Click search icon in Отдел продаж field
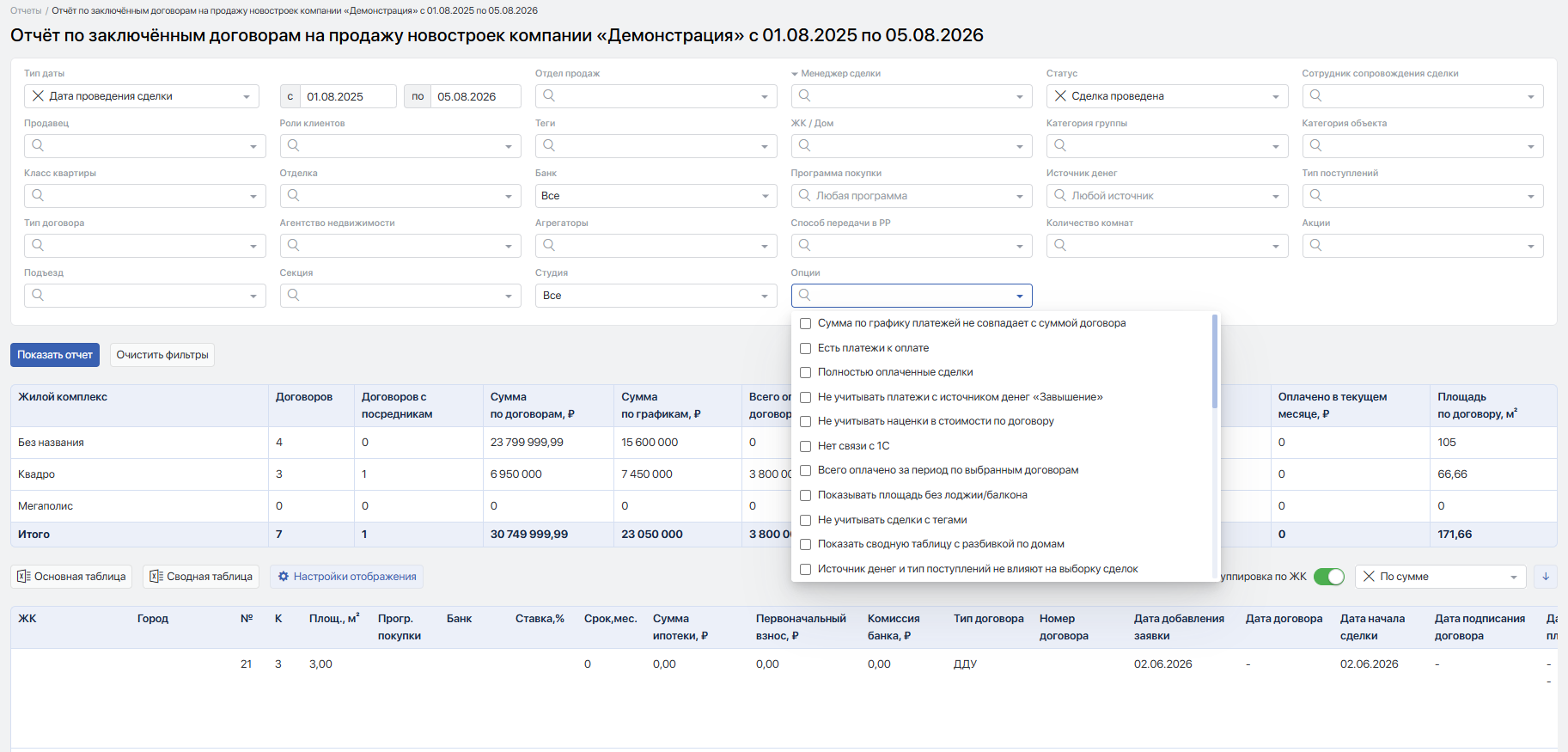 549,95
